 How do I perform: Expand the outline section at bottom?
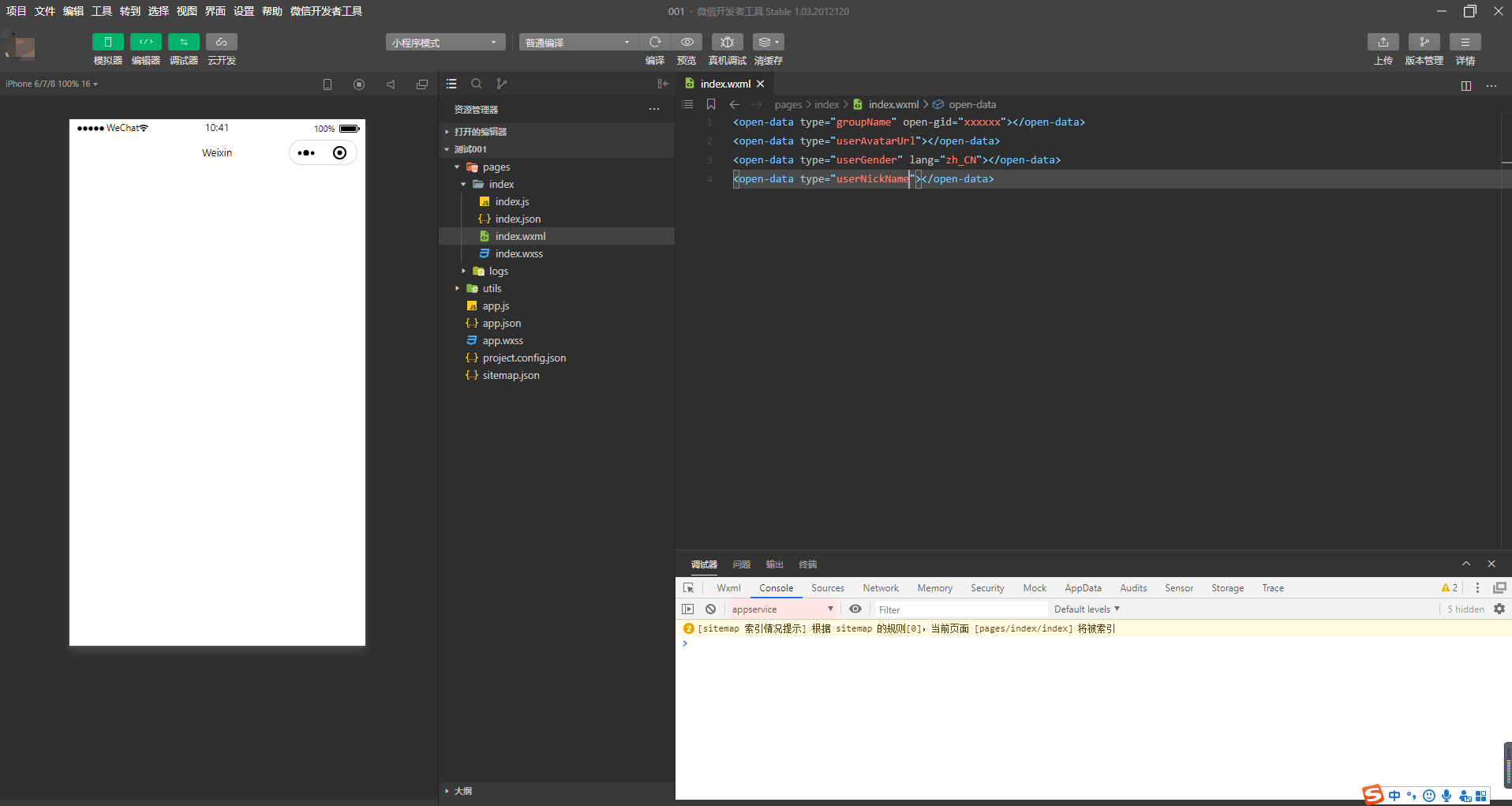[556, 791]
